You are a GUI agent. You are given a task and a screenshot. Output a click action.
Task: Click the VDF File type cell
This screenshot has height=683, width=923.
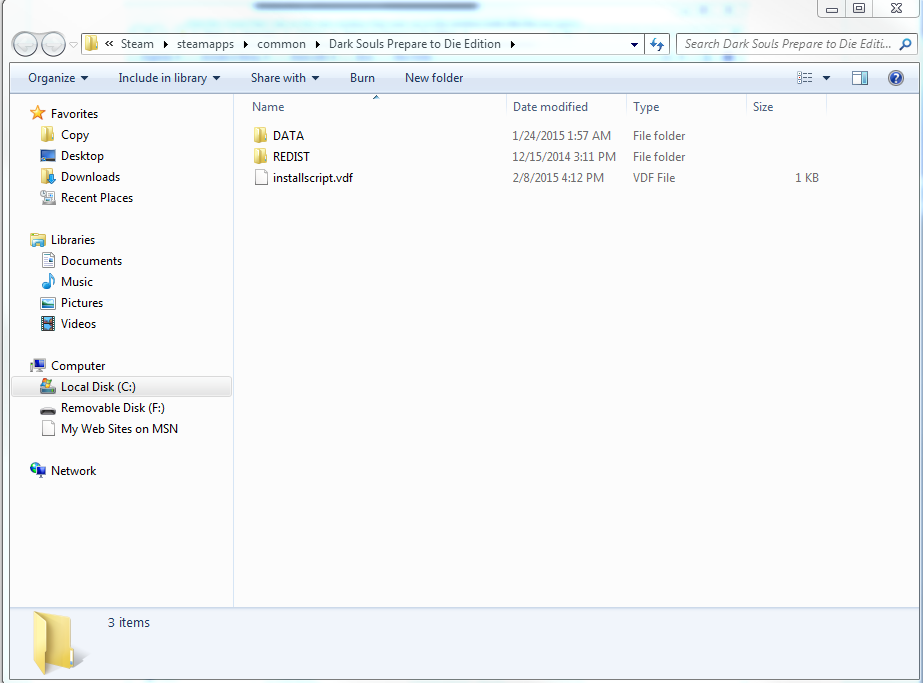tap(654, 178)
